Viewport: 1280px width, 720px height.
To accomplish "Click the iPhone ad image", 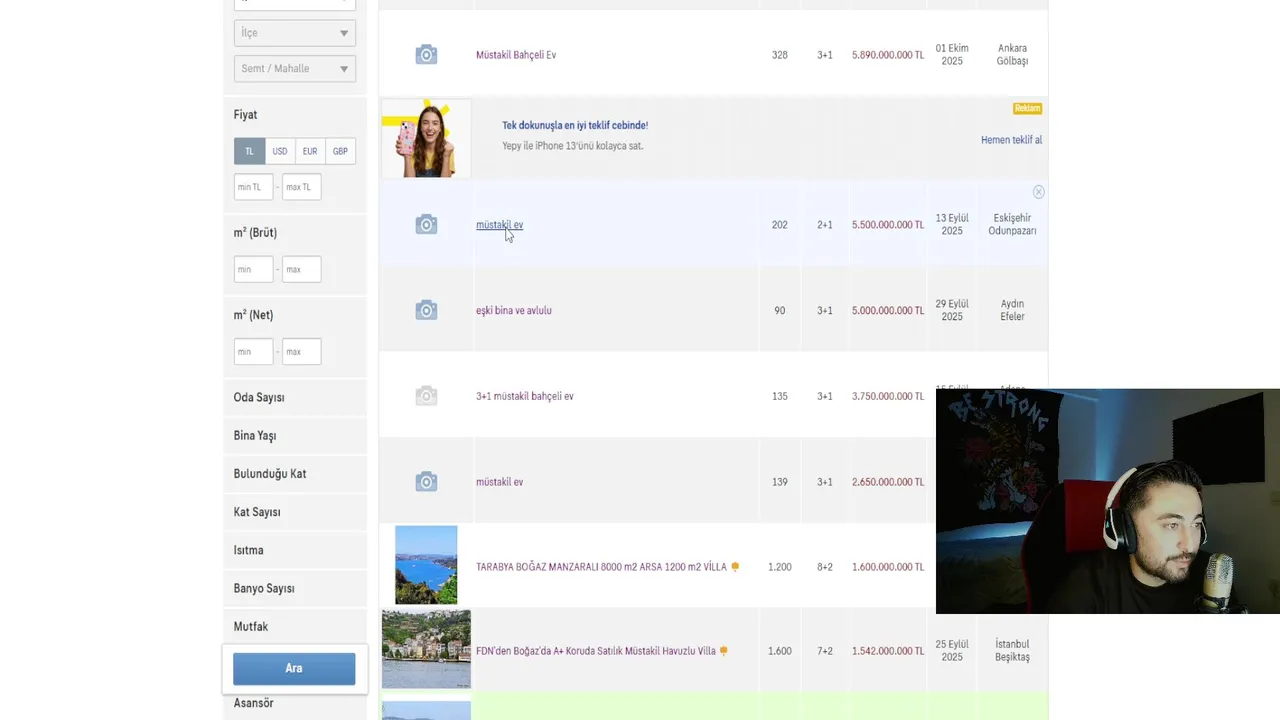I will click(x=426, y=139).
